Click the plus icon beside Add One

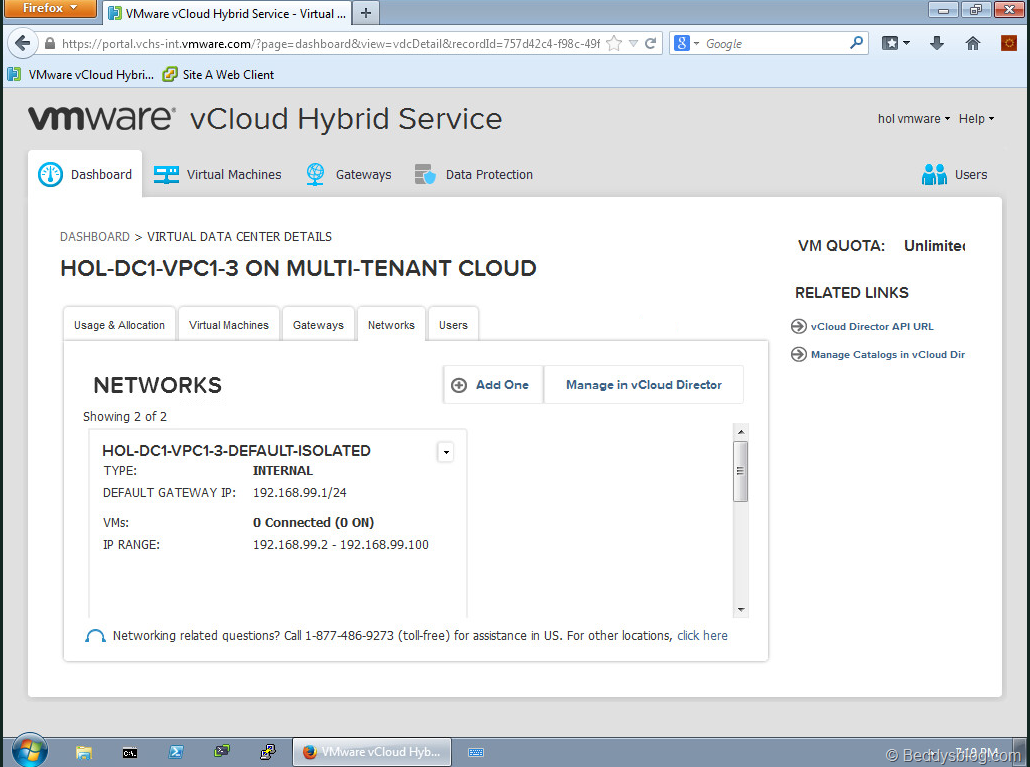point(459,385)
